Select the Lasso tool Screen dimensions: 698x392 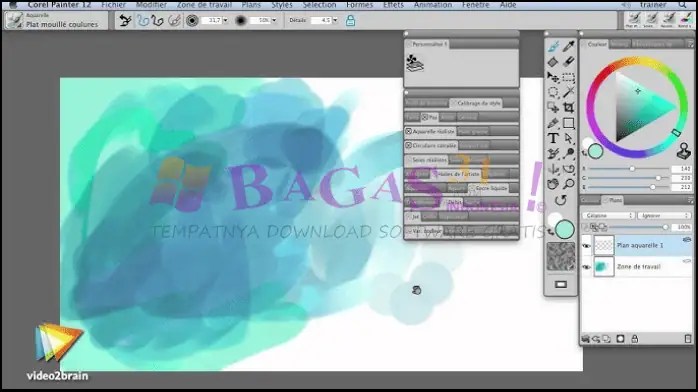click(553, 92)
